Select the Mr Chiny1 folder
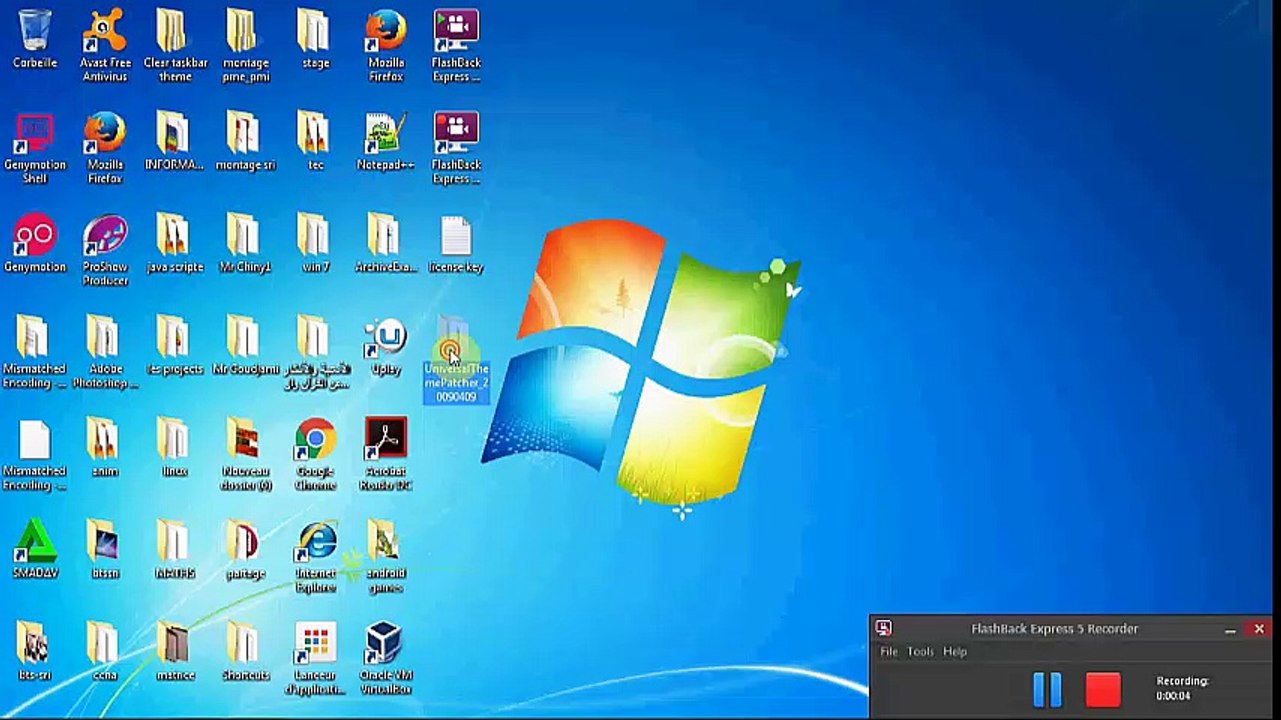Screen dimensions: 1281x720 coord(245,242)
